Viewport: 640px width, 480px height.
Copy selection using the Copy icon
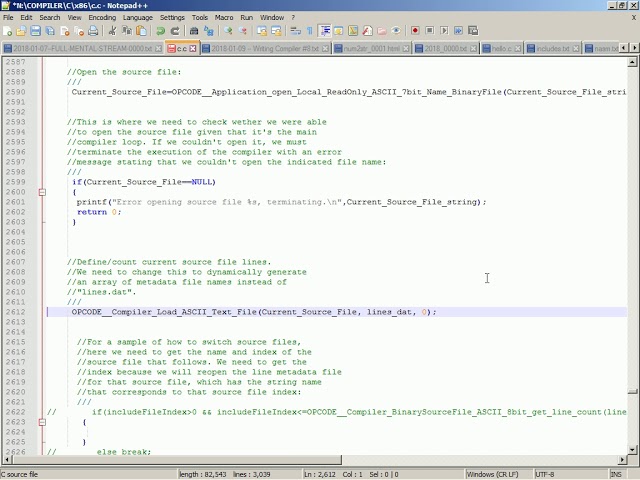[127, 31]
